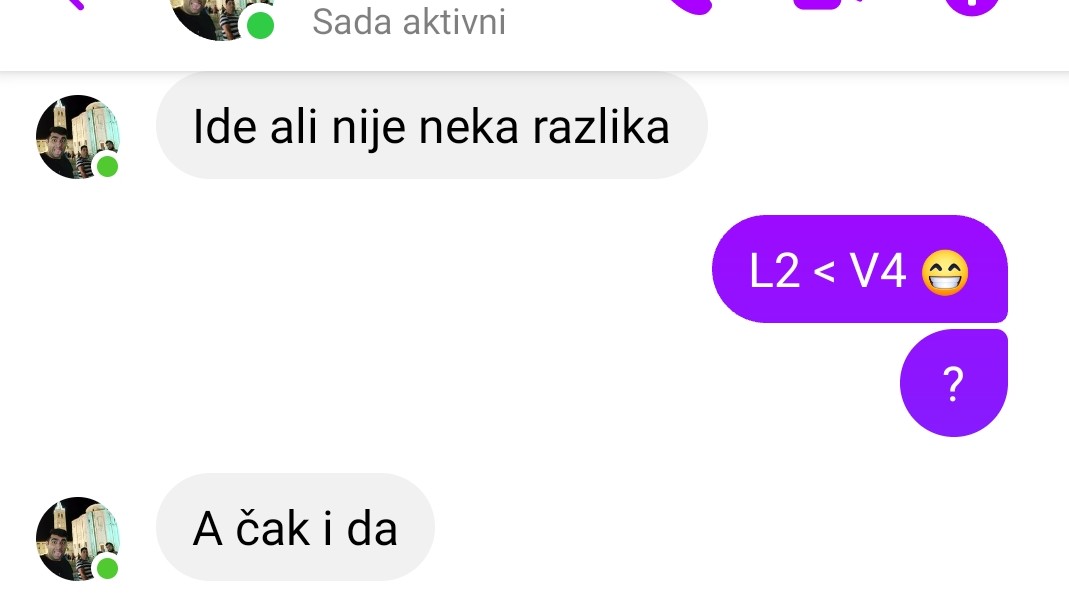Click the "V4" text in the sent message
The height and width of the screenshot is (608, 1069).
pyautogui.click(x=878, y=271)
